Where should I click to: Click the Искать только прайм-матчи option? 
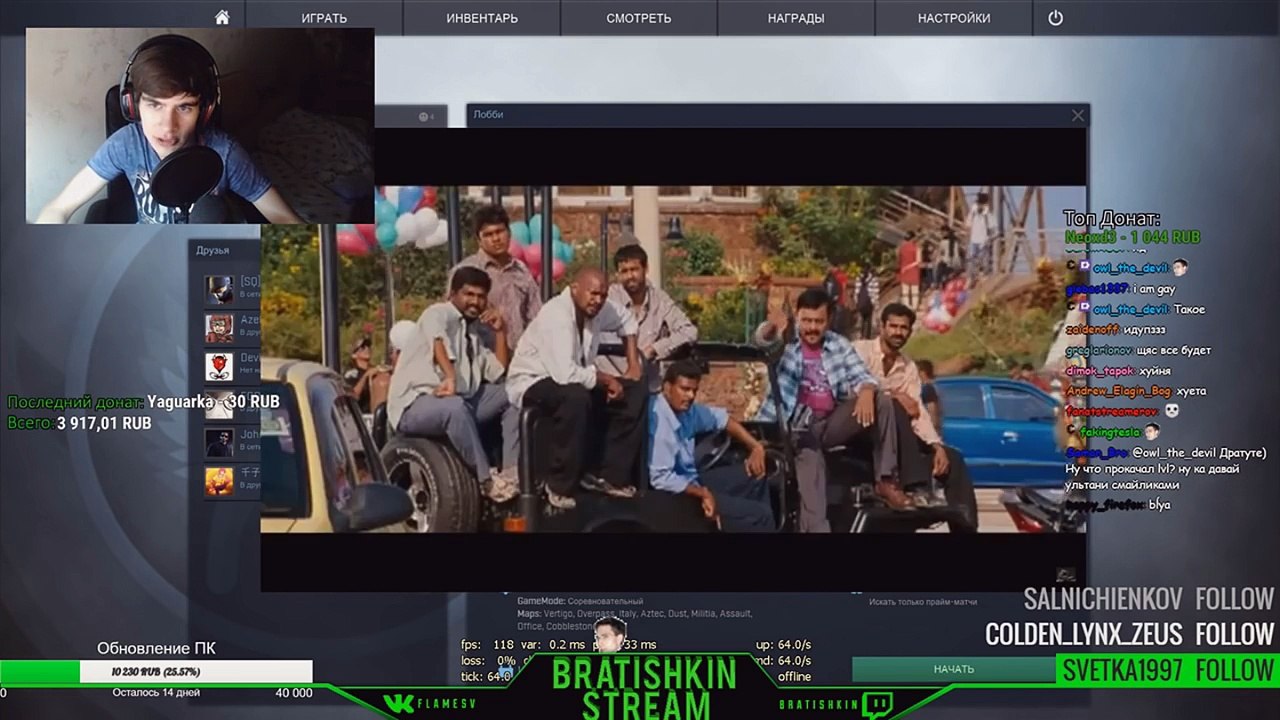point(922,602)
